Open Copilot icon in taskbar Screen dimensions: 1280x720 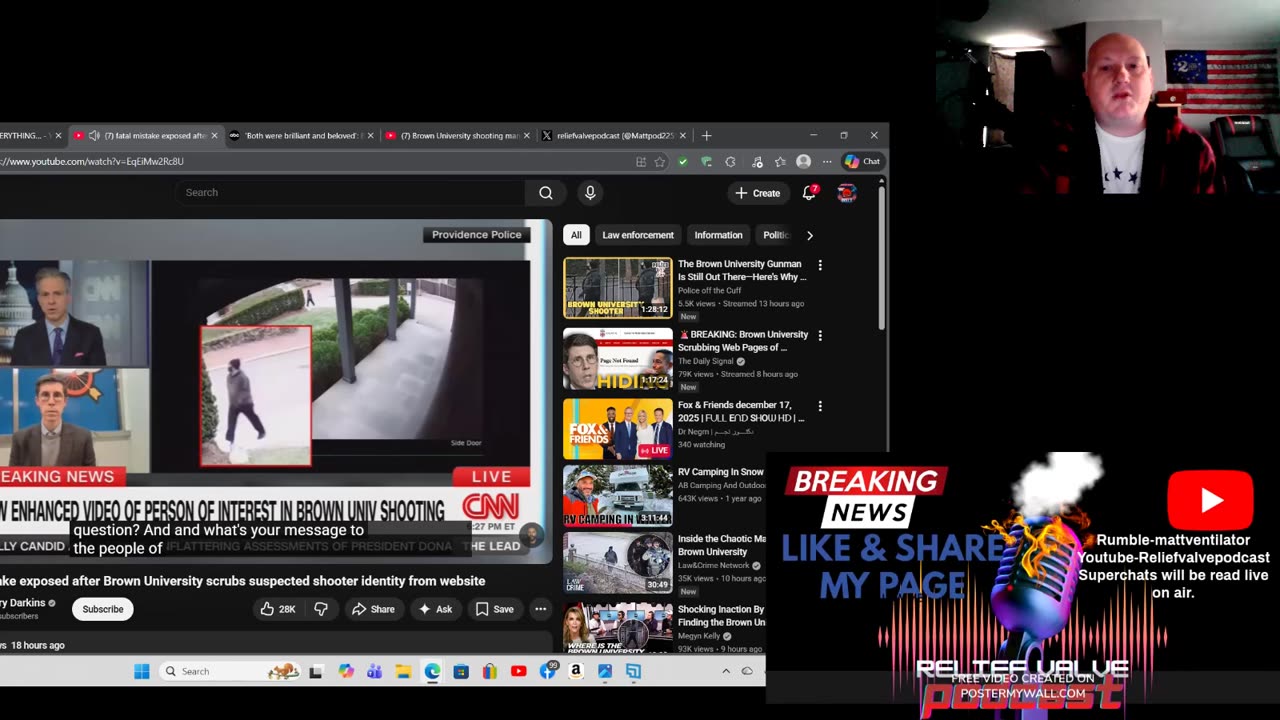pos(346,671)
